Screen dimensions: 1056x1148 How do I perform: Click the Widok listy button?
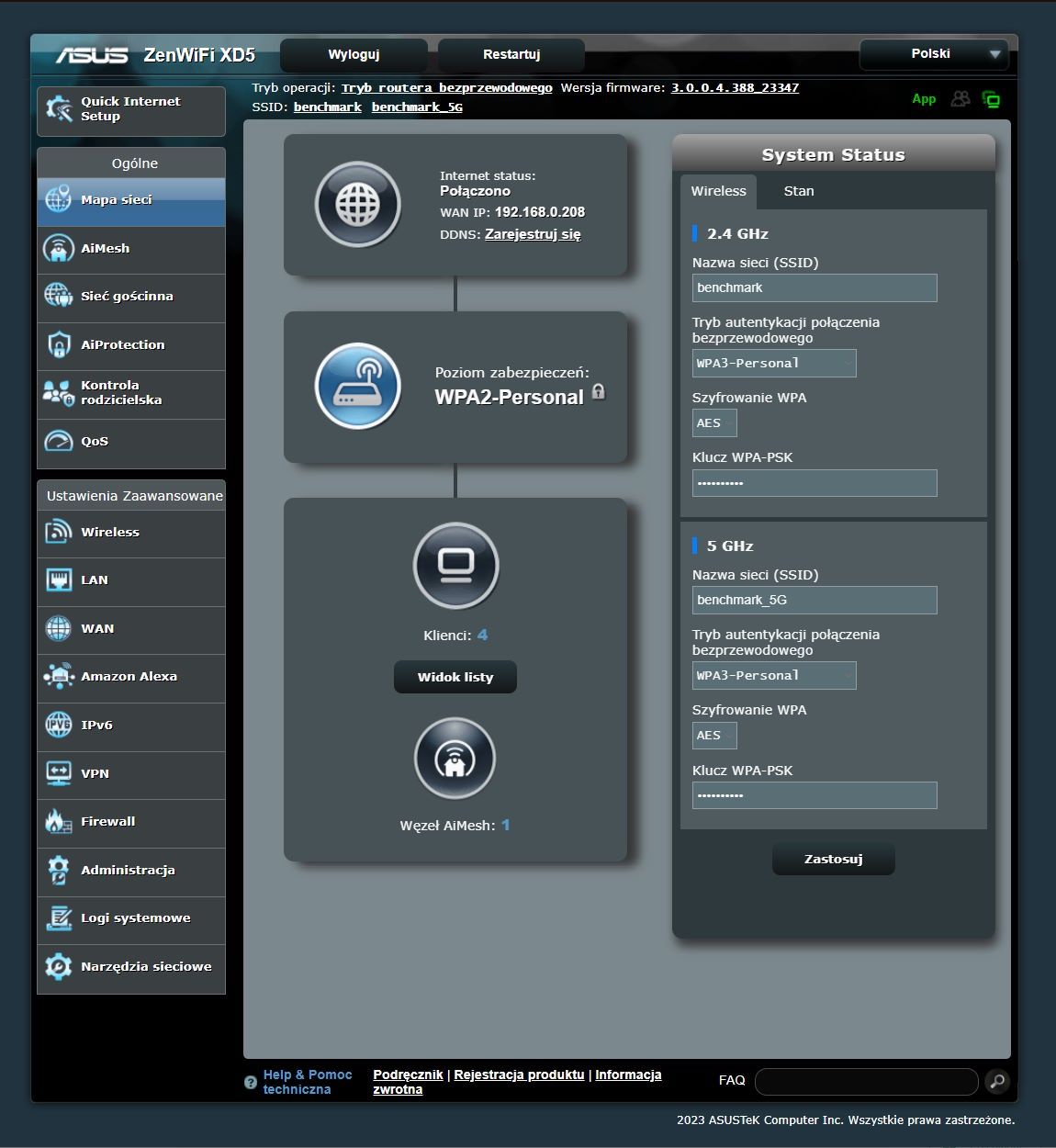pos(455,677)
